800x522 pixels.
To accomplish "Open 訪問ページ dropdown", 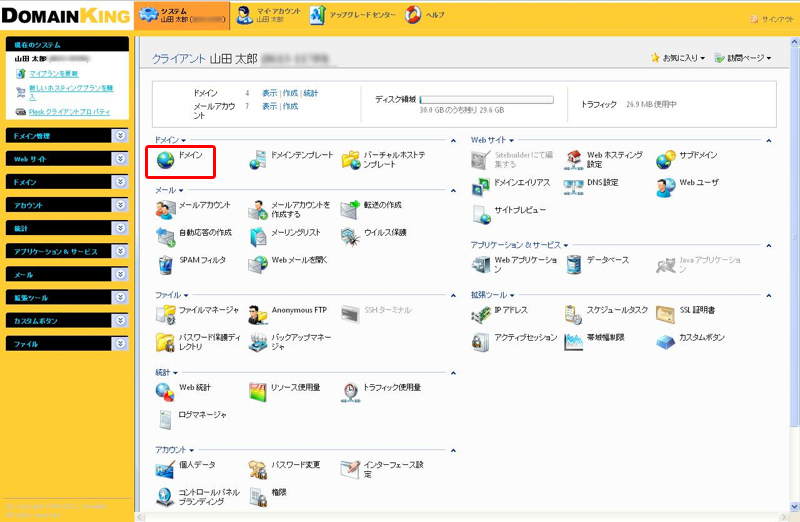I will click(x=743, y=58).
